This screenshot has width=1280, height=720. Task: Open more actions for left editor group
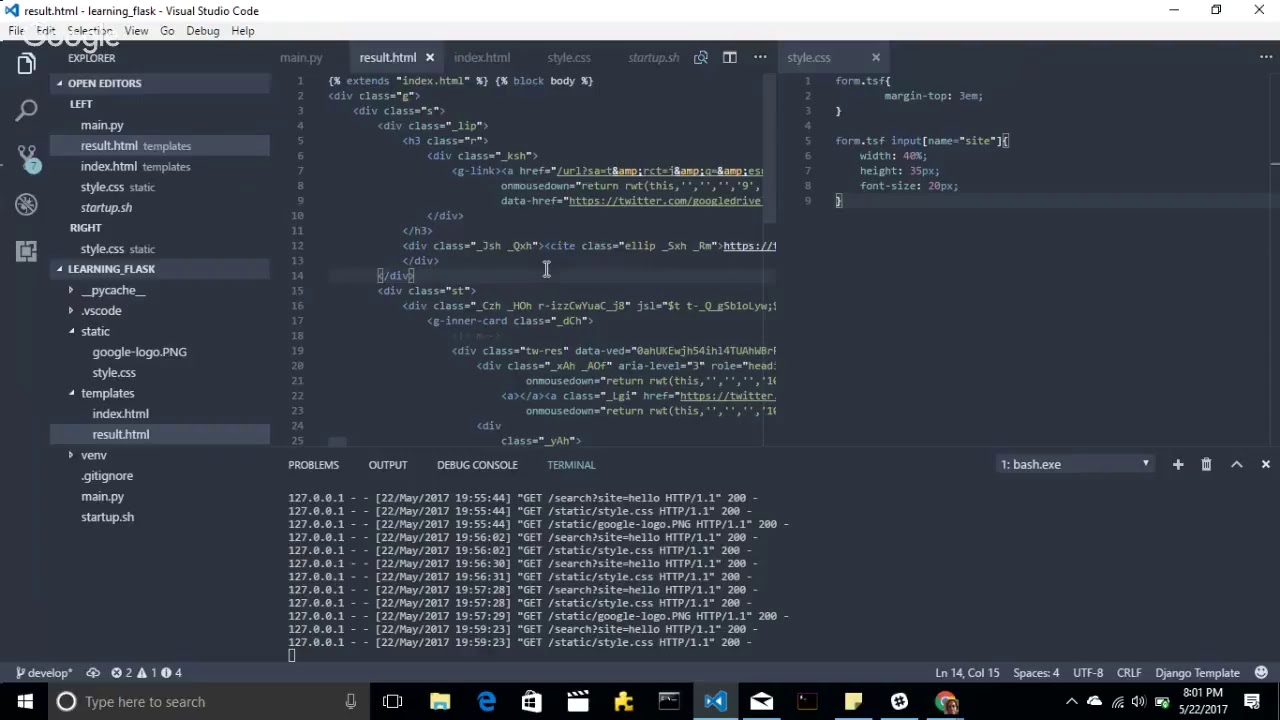760,57
